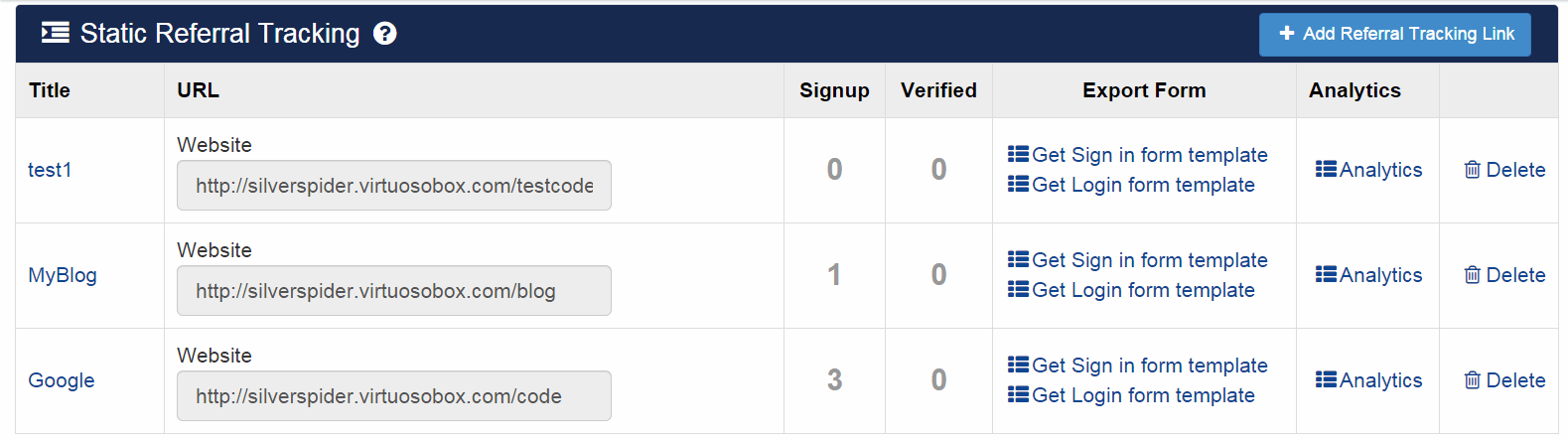Click trash icon in MyBlog row
1568x440 pixels.
tap(1472, 275)
